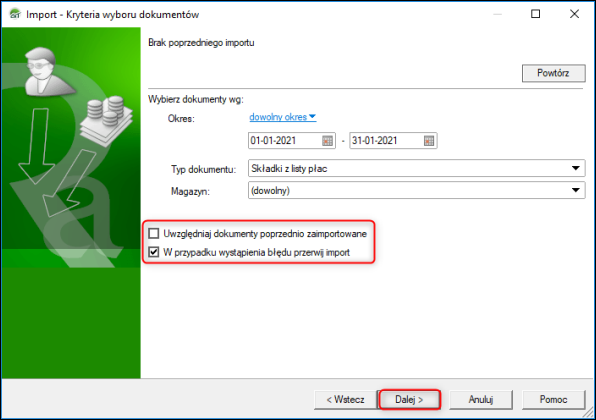The width and height of the screenshot is (596, 420).
Task: Proceed with the Dalej button
Action: [x=409, y=399]
